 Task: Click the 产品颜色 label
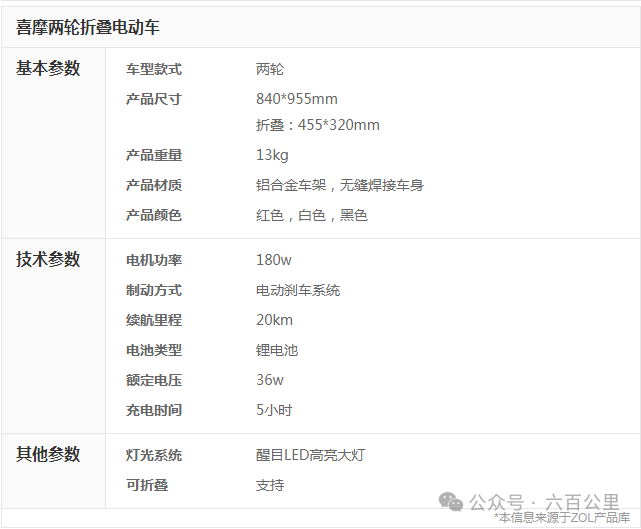pos(154,215)
